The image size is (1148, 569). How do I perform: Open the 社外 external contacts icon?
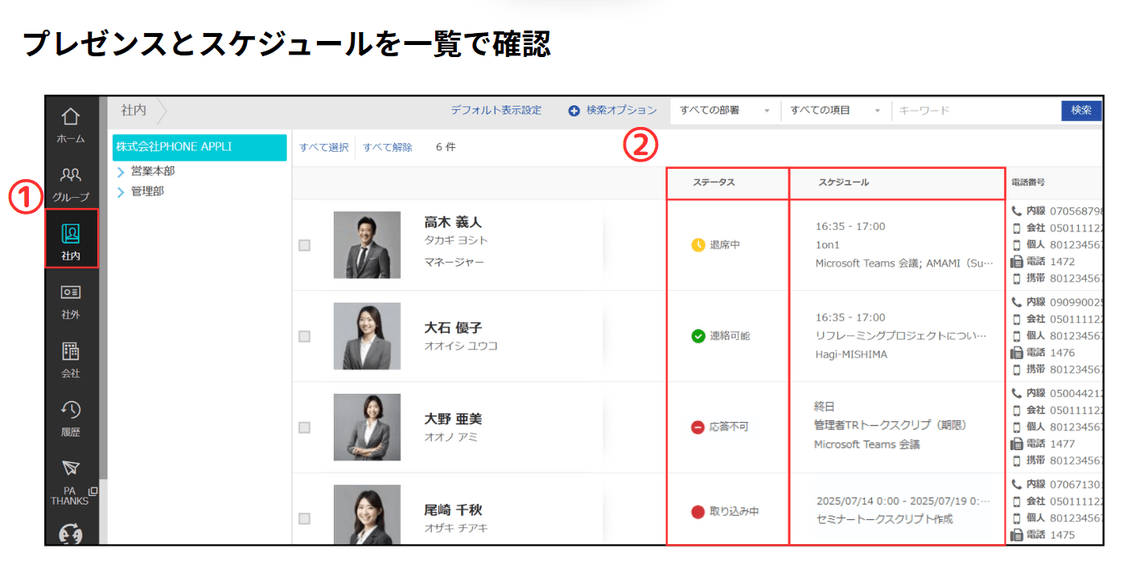click(70, 292)
